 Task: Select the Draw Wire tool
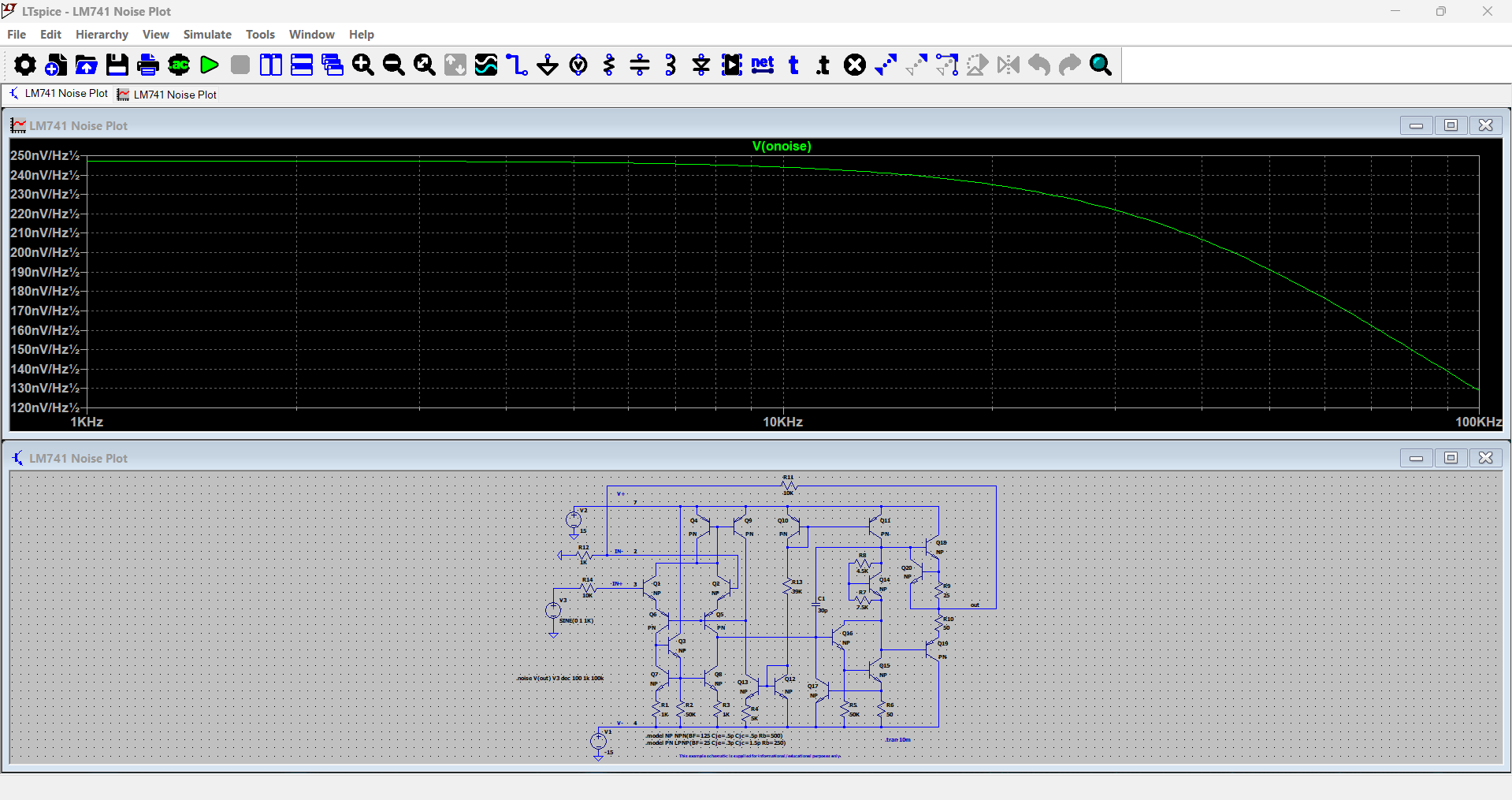click(517, 65)
